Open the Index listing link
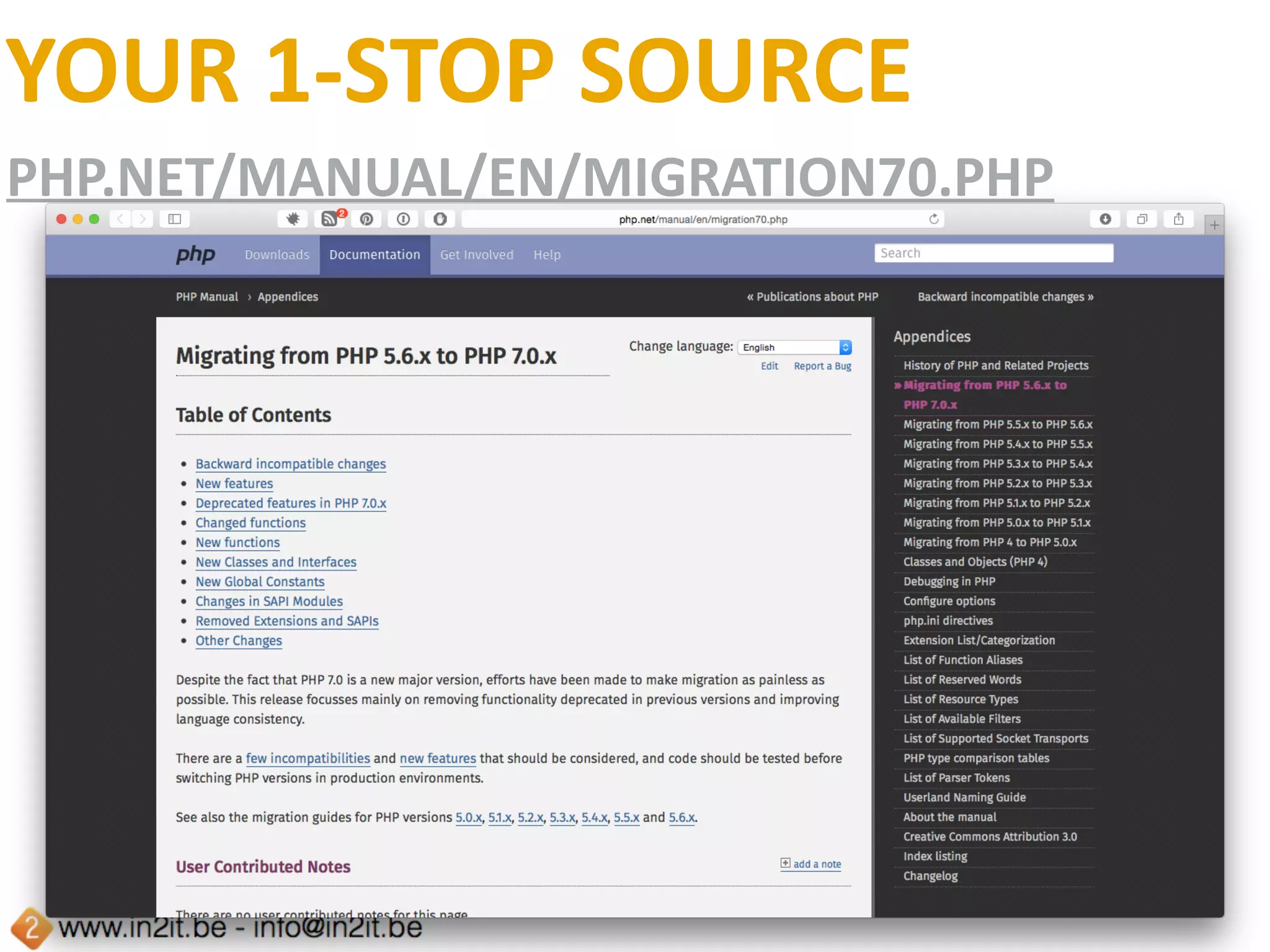This screenshot has width=1270, height=952. click(935, 857)
